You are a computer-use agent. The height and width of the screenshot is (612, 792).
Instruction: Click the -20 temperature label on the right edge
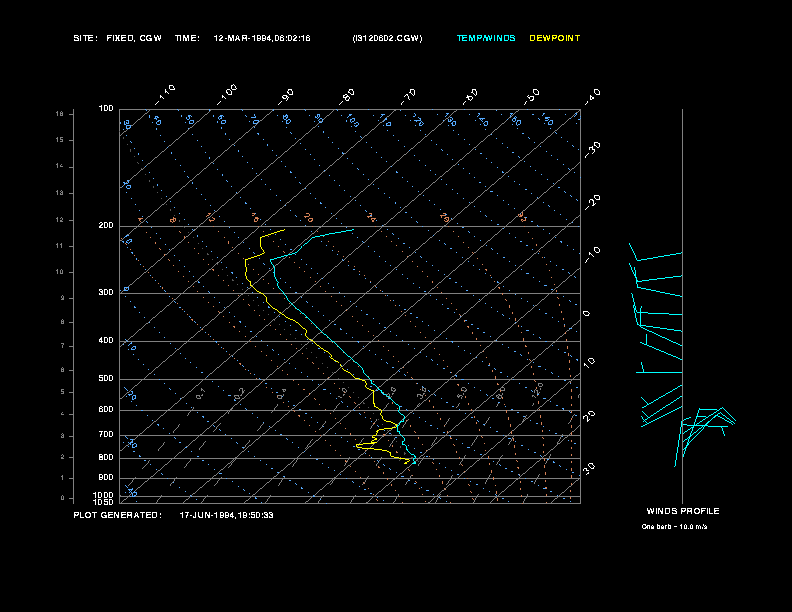592,202
